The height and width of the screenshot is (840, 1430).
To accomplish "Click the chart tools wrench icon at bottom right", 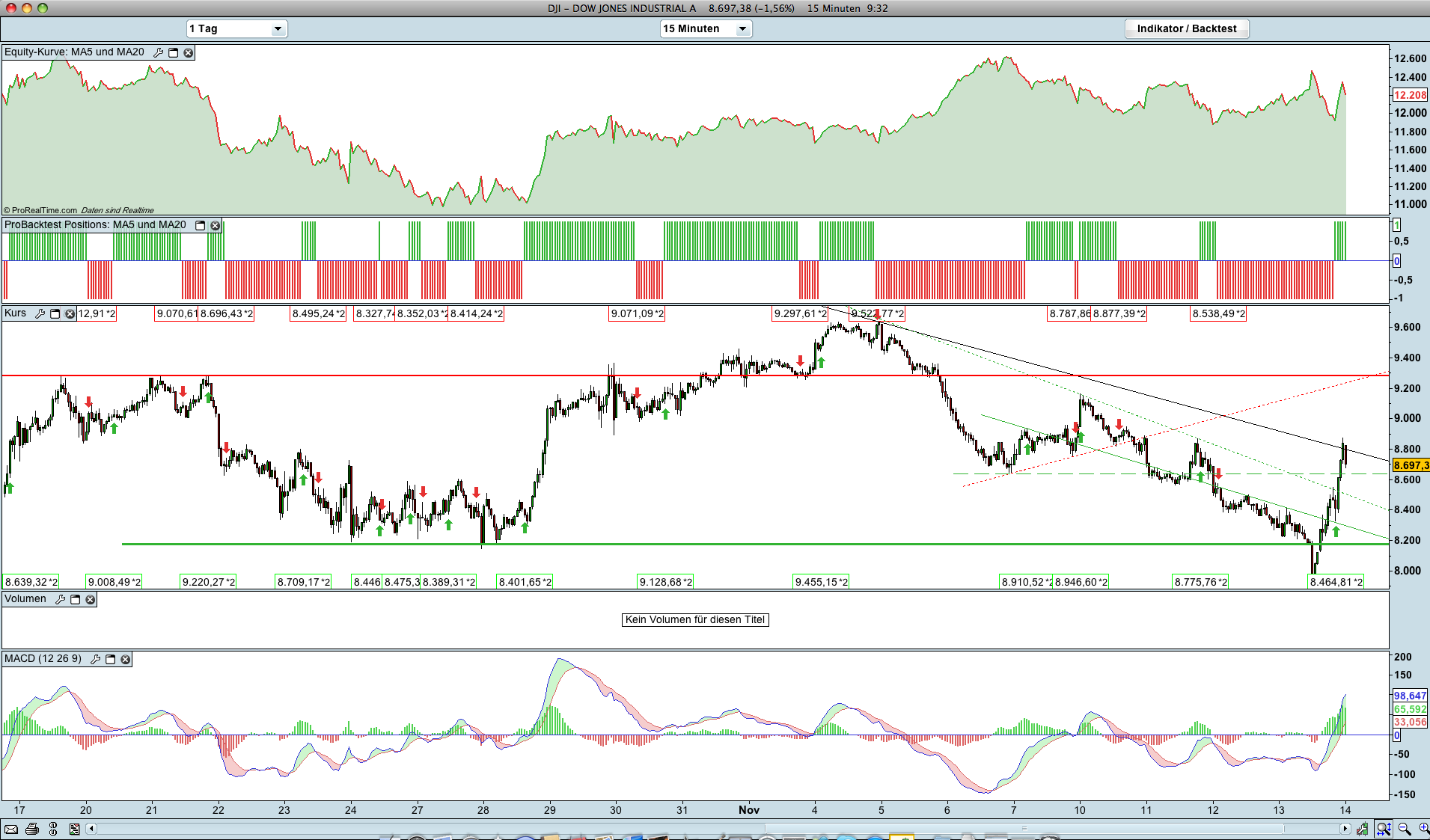I will (1363, 829).
